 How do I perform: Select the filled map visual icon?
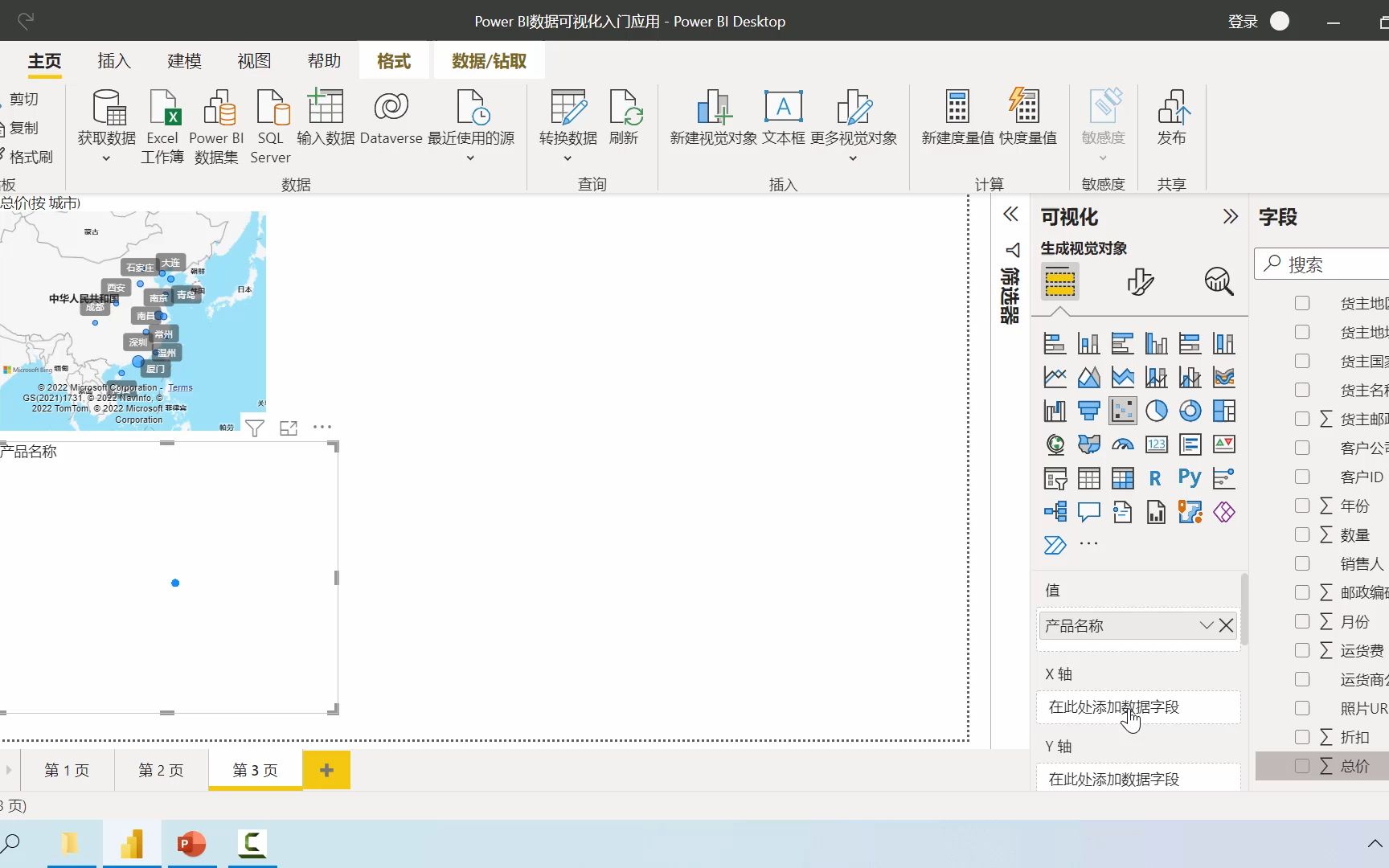[x=1088, y=444]
